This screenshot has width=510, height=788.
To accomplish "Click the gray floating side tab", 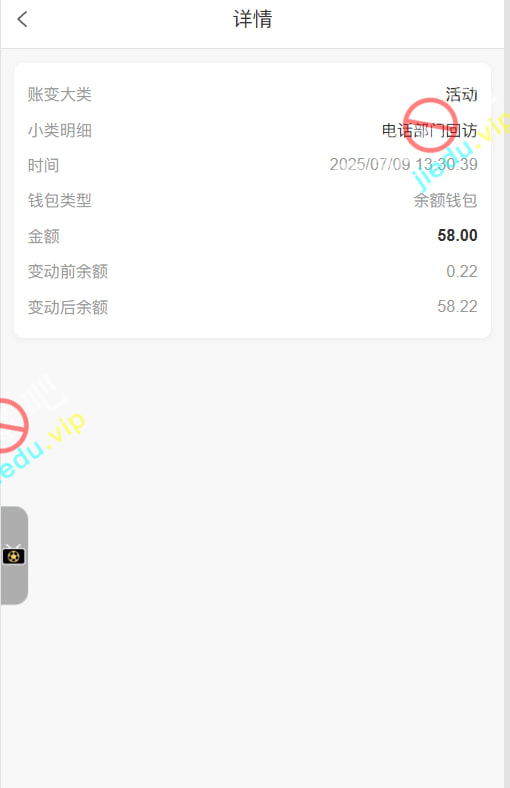I will click(14, 555).
